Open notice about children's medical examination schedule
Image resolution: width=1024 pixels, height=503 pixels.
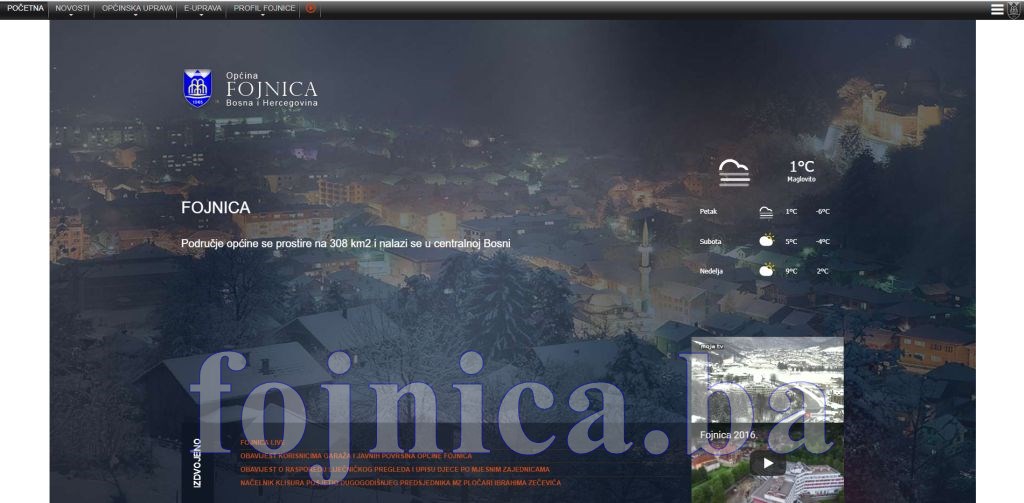coord(394,469)
